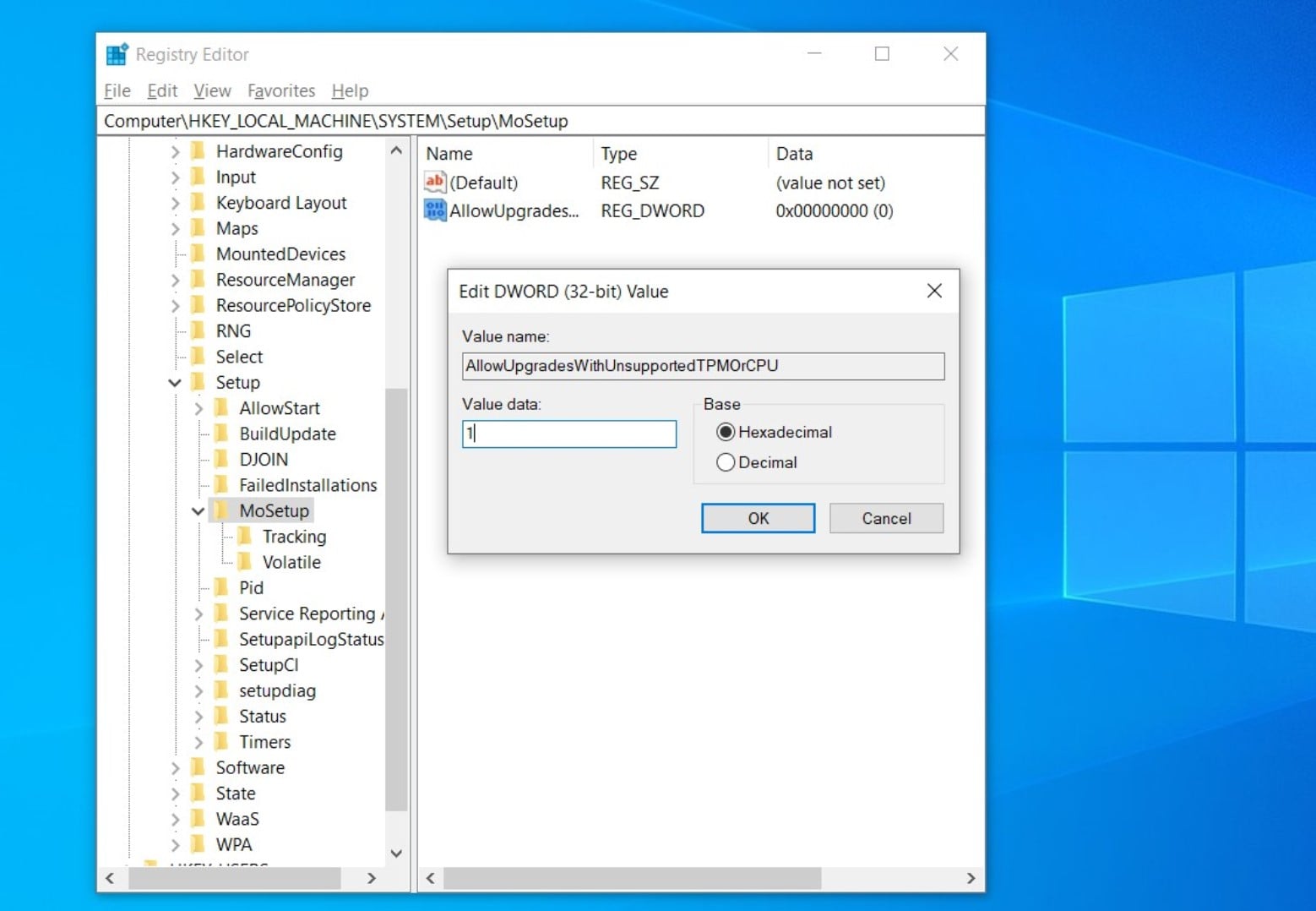Click OK to confirm the value
The height and width of the screenshot is (911, 1316).
tap(758, 518)
